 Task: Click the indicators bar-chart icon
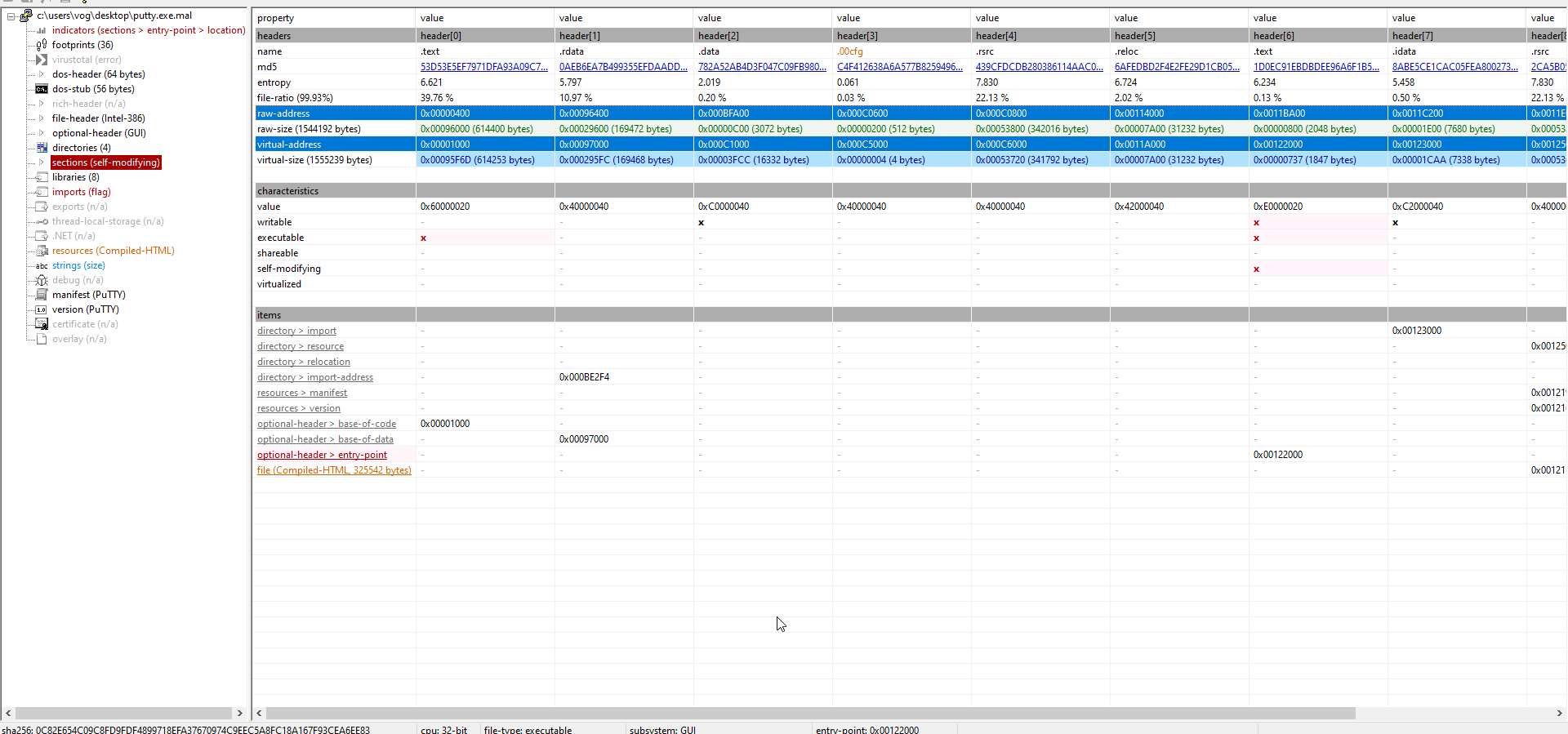(x=41, y=30)
